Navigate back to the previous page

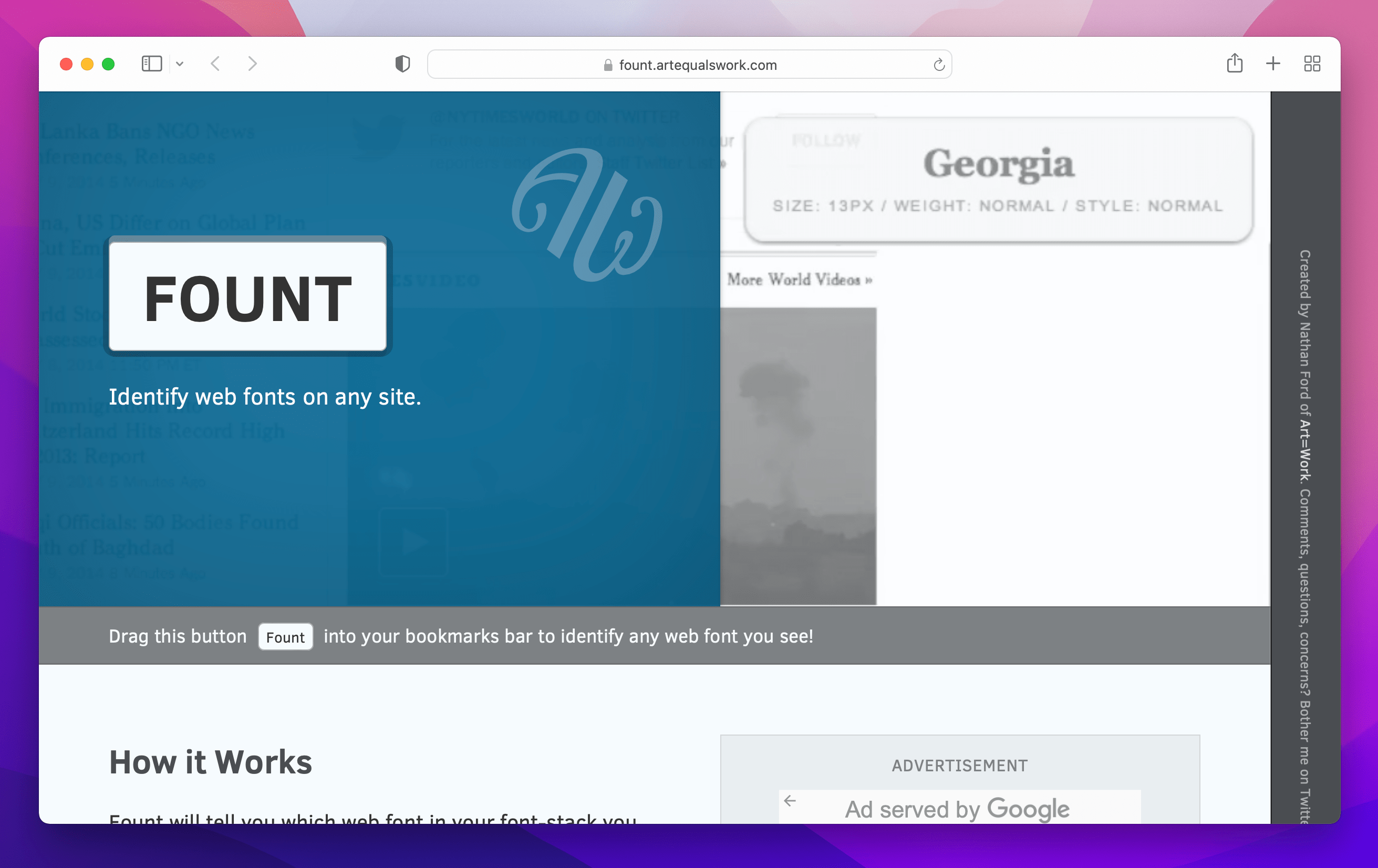pos(216,64)
